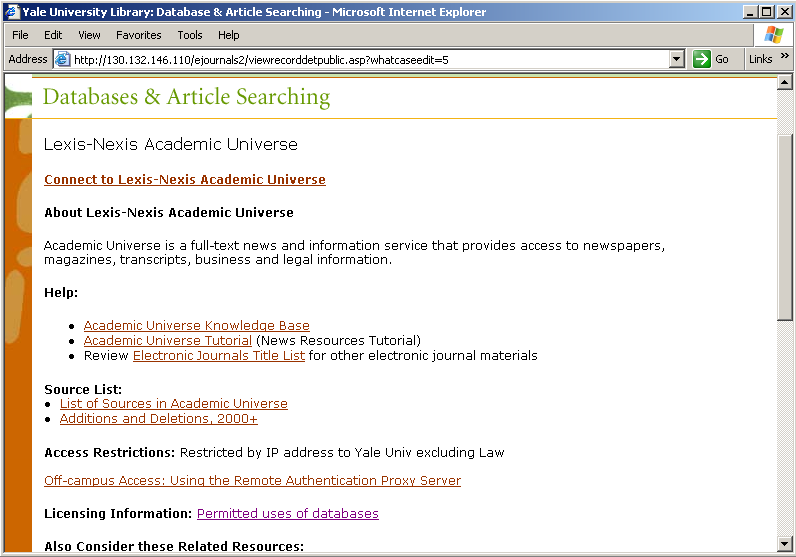796x557 pixels.
Task: Click Permitted uses of databases link
Action: click(x=287, y=514)
